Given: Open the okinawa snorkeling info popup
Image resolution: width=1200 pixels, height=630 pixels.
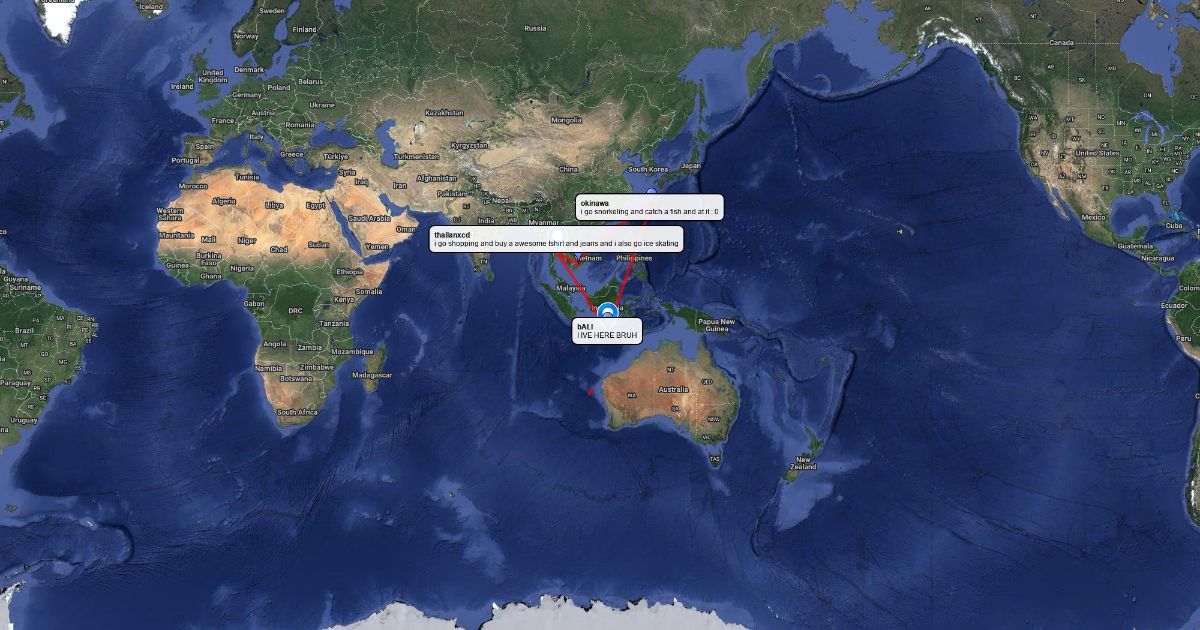Looking at the screenshot, I should coord(649,207).
